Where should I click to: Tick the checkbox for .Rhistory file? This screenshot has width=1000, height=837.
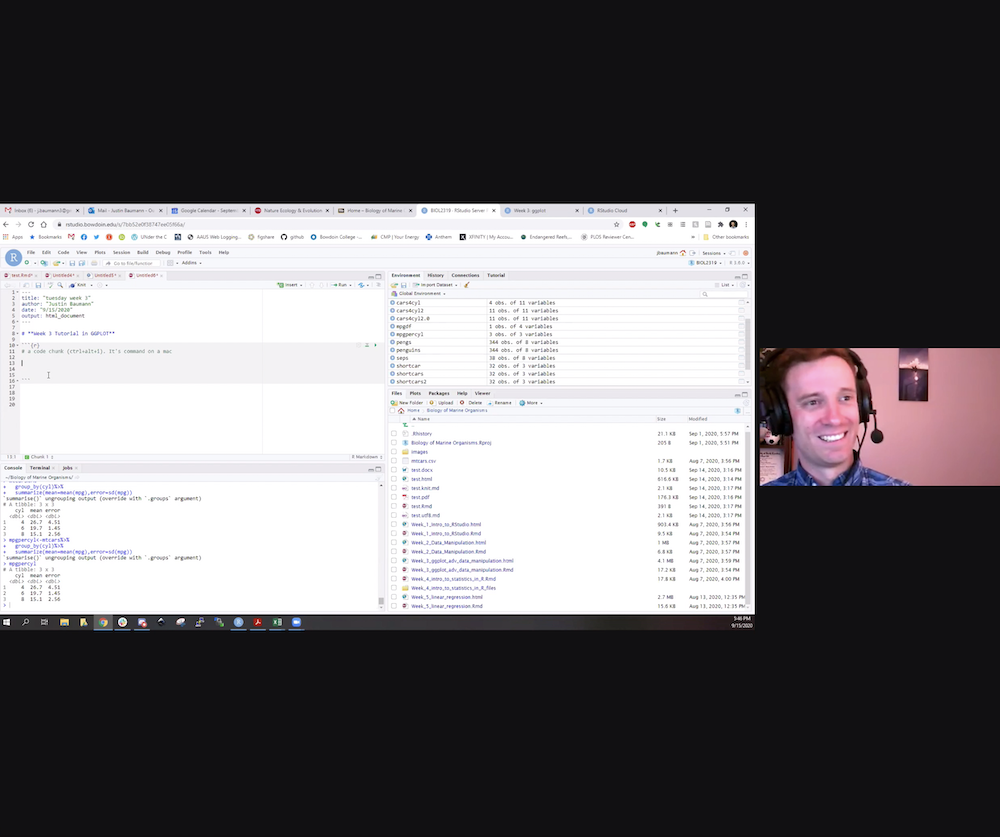(x=393, y=434)
